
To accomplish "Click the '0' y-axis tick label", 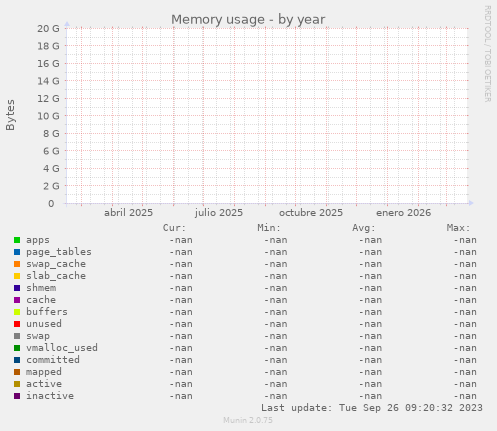I will tap(51, 203).
